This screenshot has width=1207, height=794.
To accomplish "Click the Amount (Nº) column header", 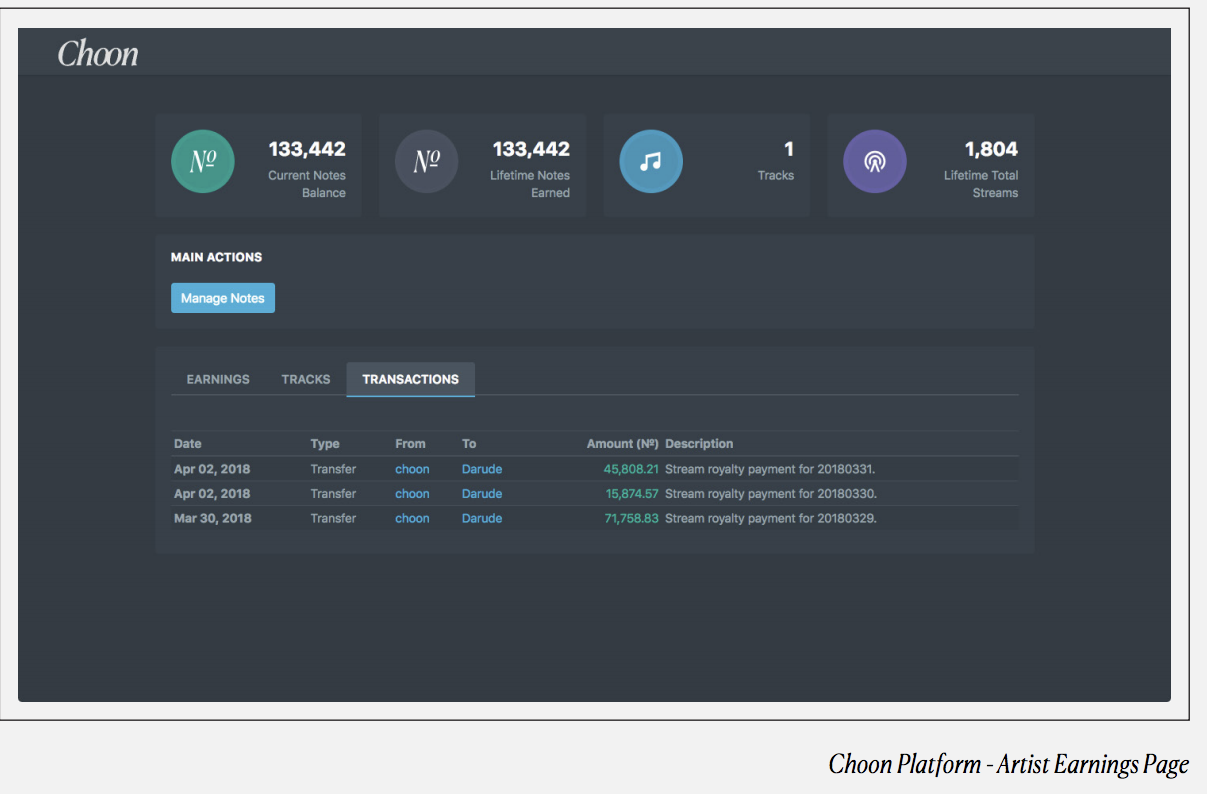I will 622,444.
